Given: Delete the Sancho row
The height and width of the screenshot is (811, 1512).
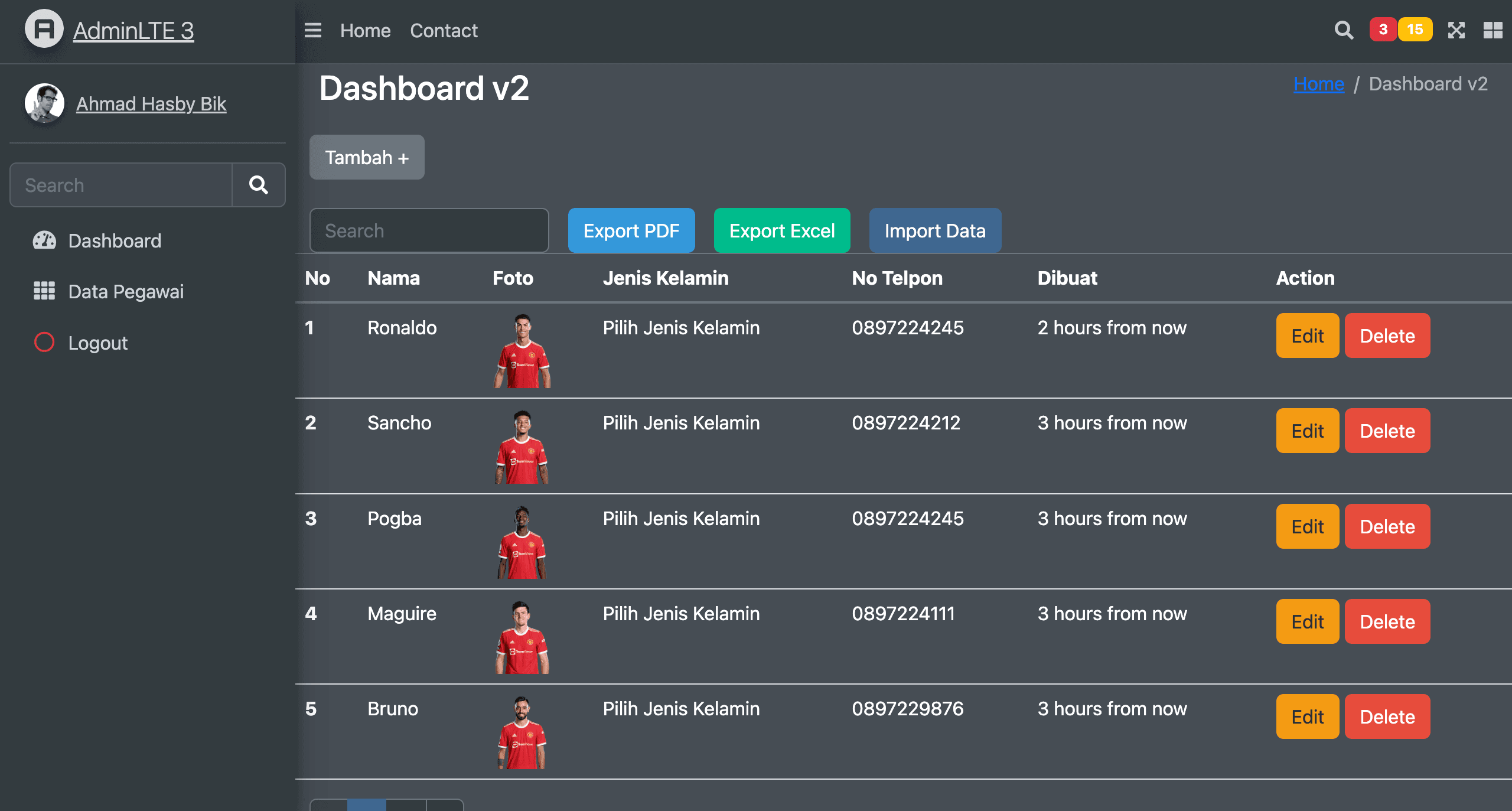Looking at the screenshot, I should click(1387, 431).
